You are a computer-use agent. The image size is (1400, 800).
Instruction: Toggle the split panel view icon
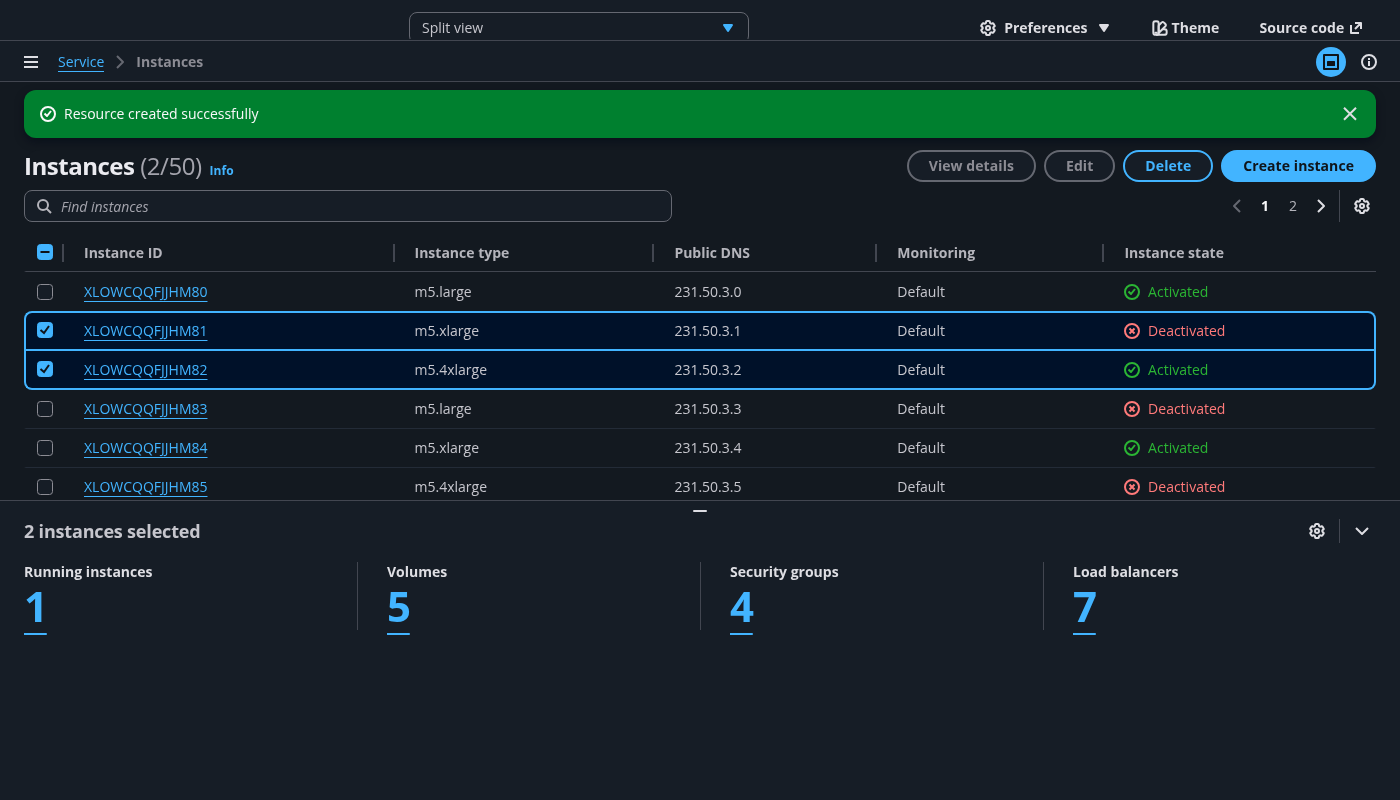click(x=1330, y=62)
